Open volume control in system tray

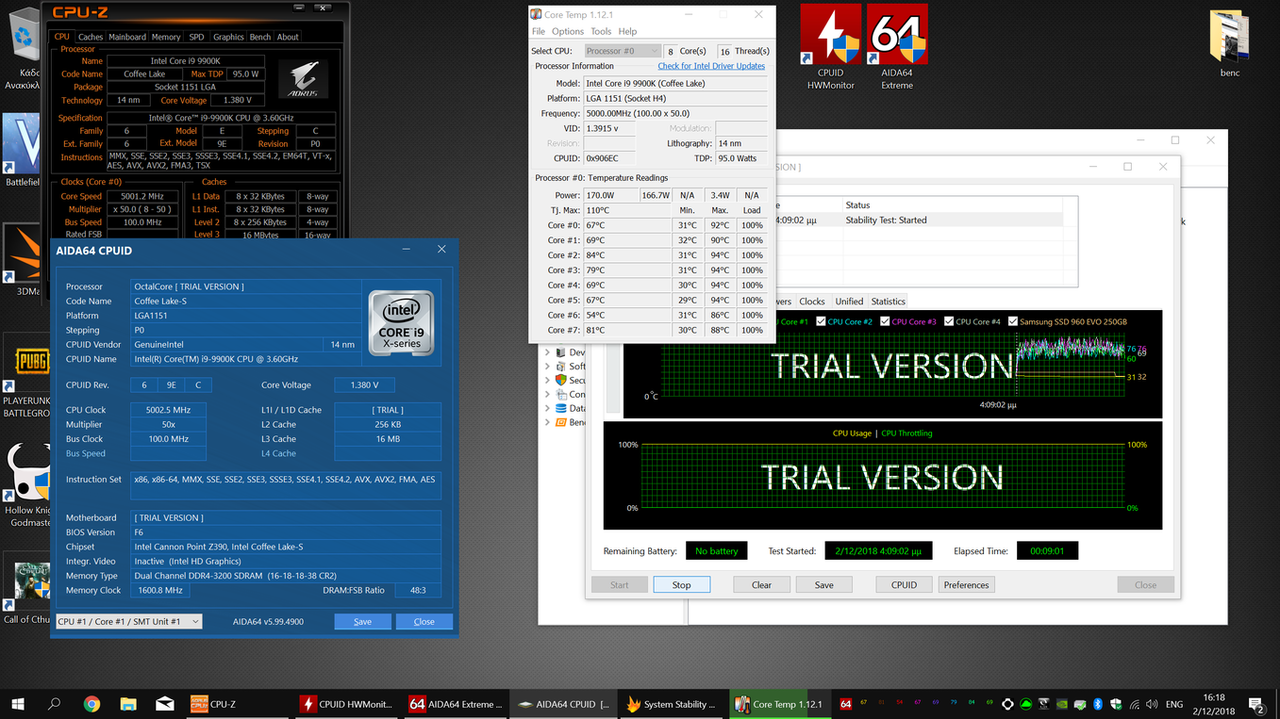pos(1150,704)
